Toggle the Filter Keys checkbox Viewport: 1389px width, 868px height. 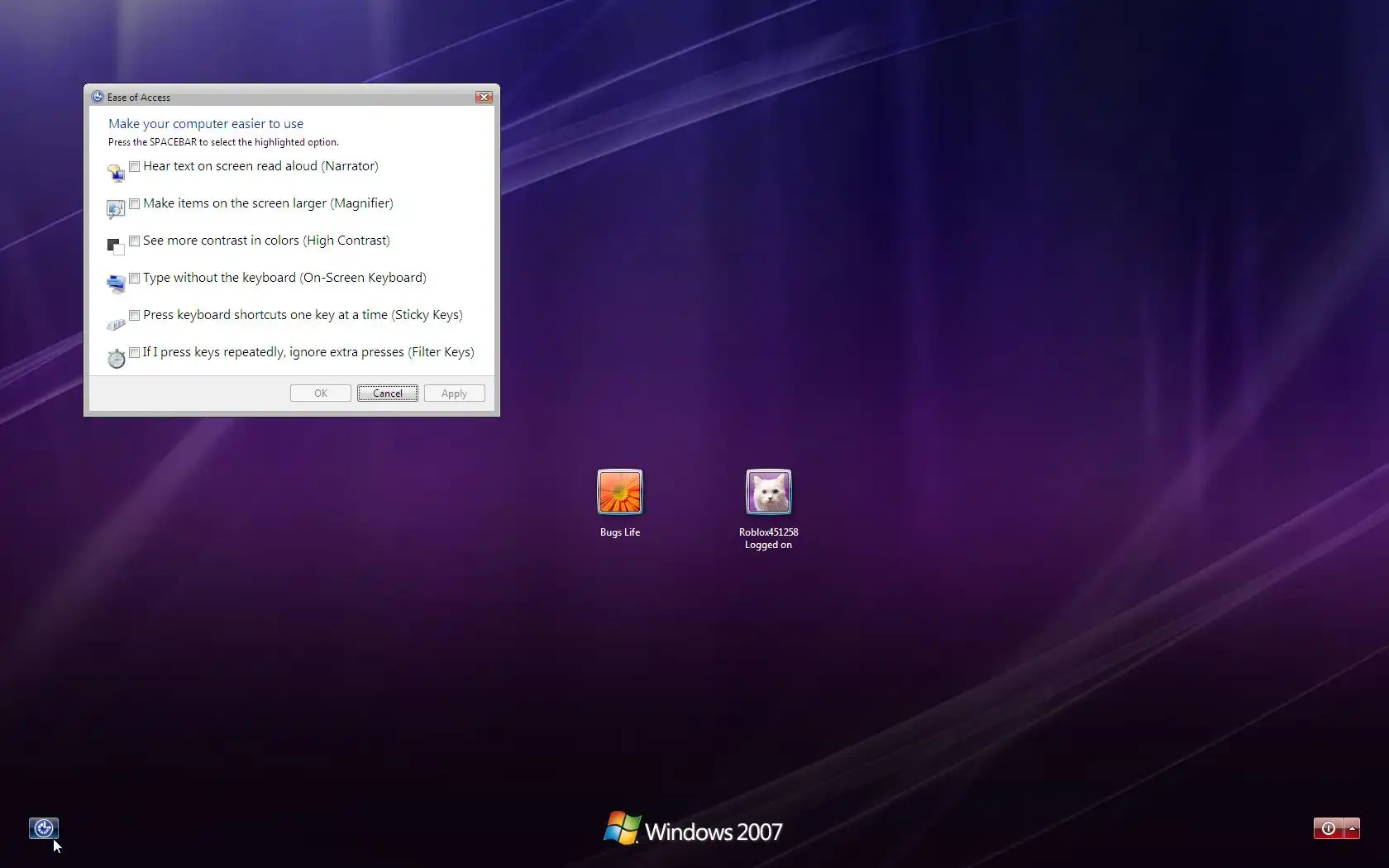coord(134,352)
